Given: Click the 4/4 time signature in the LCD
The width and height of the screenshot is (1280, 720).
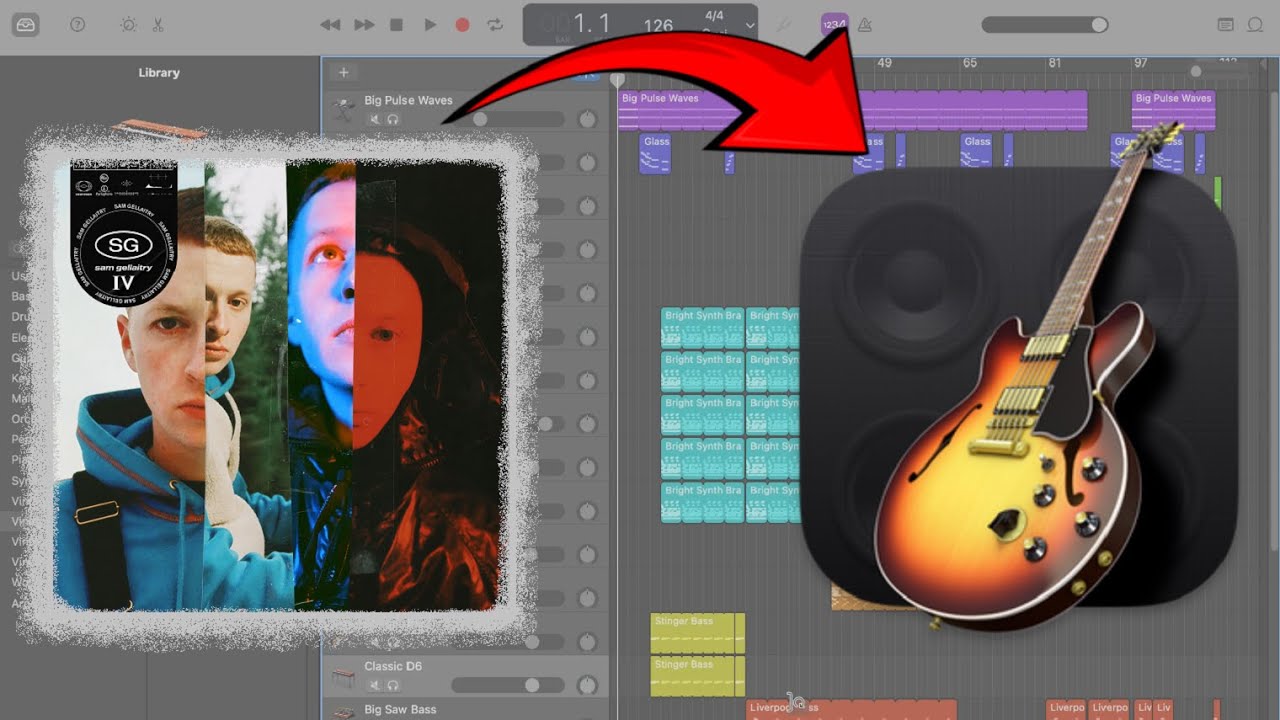Looking at the screenshot, I should point(714,16).
